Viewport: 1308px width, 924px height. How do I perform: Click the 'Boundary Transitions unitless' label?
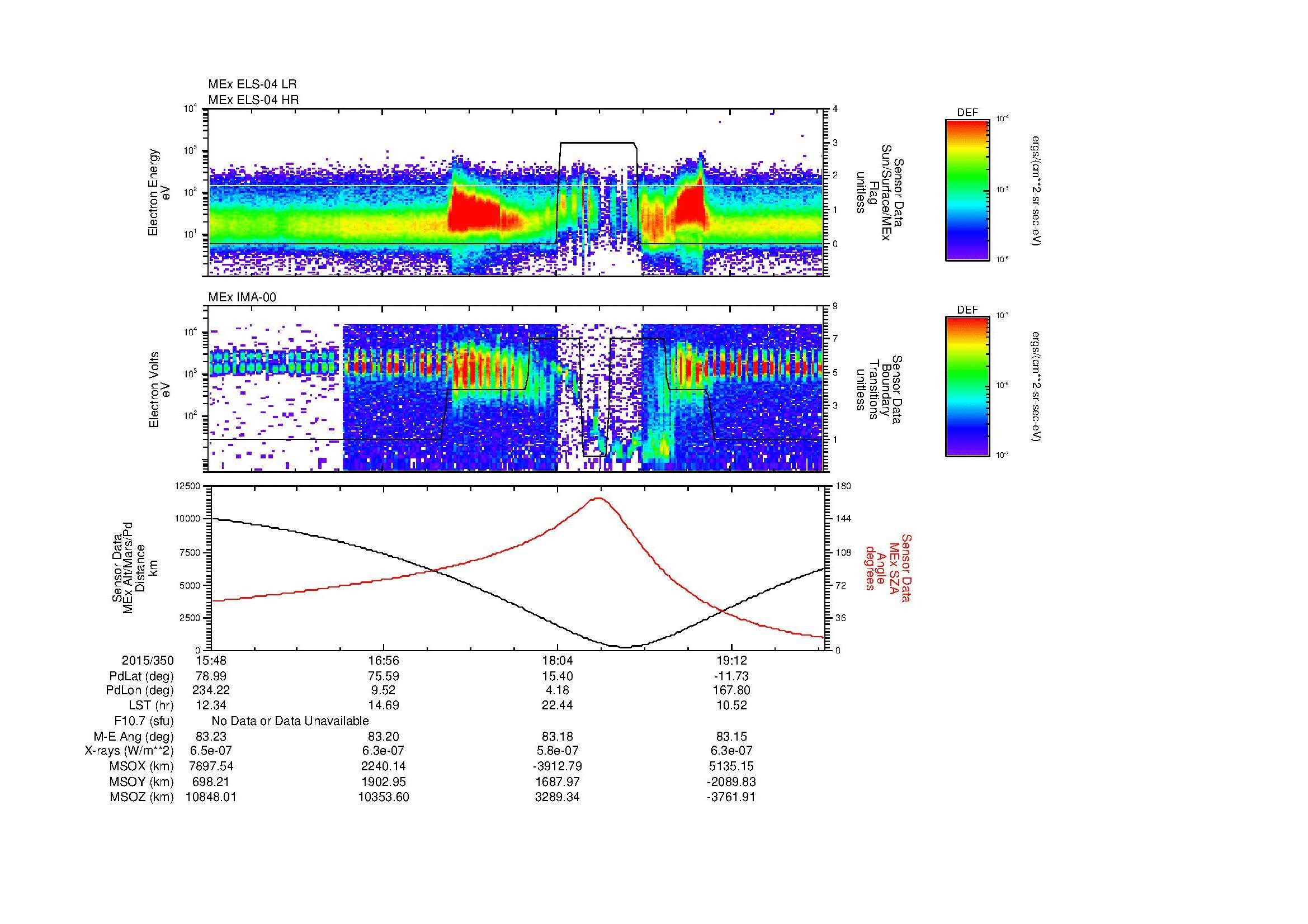tap(880, 390)
